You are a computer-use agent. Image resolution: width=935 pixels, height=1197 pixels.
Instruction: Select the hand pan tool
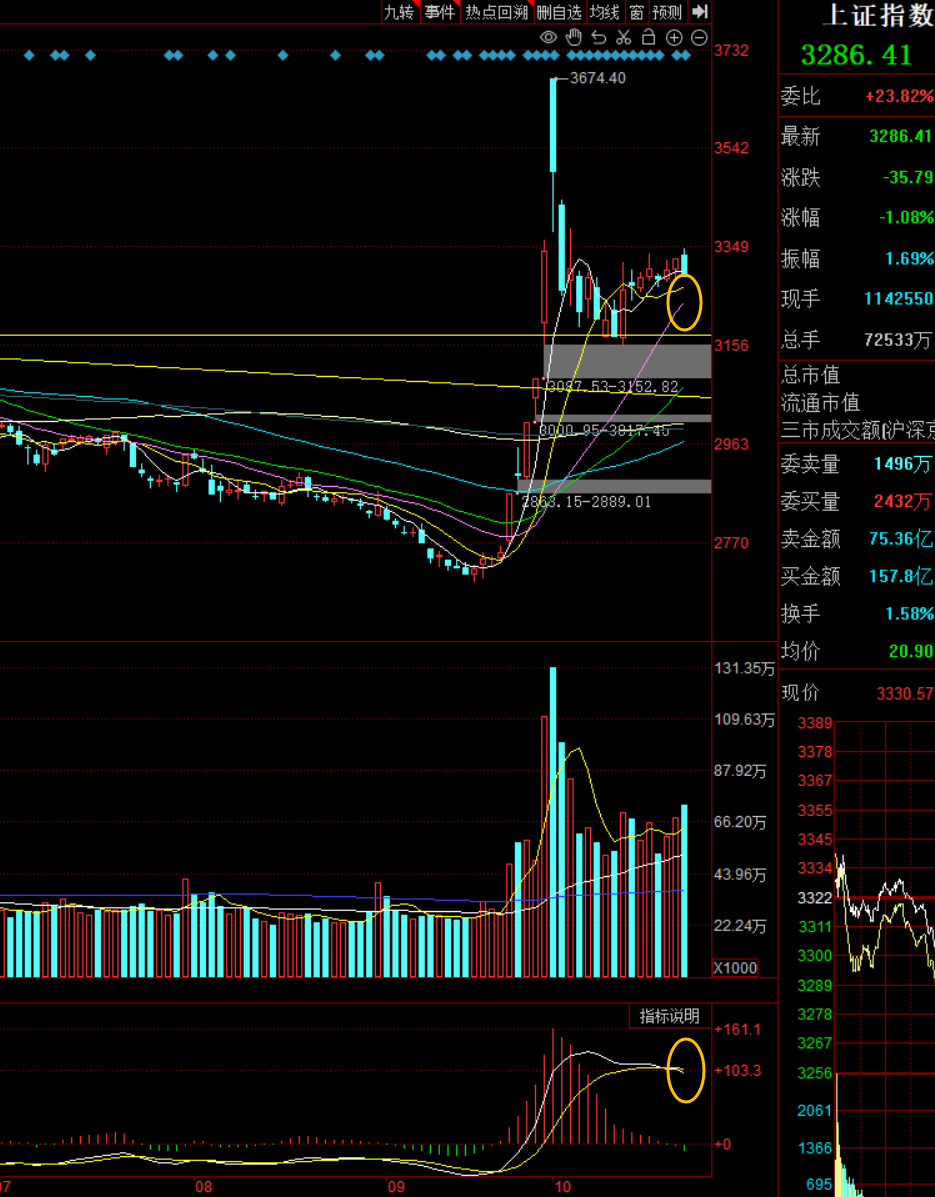tap(574, 38)
